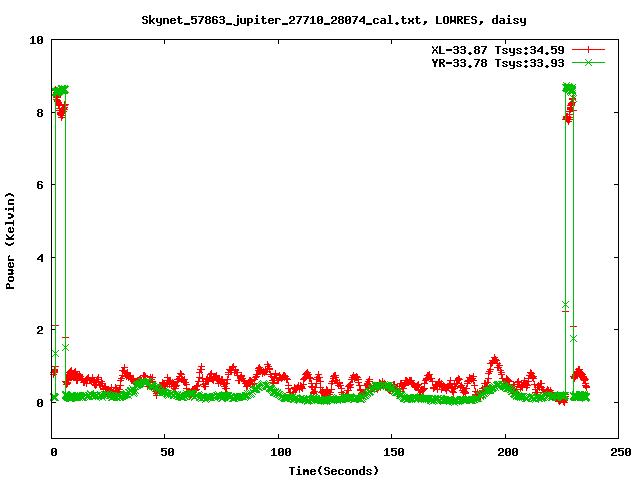Click x-axis tick label 250
The height and width of the screenshot is (480, 640).
[x=621, y=452]
